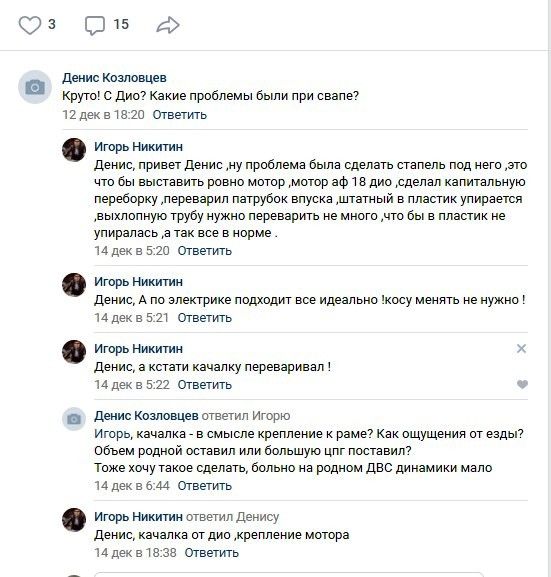Open Игорь Никитин avatar on last reply
This screenshot has height=577, width=551.
74,520
